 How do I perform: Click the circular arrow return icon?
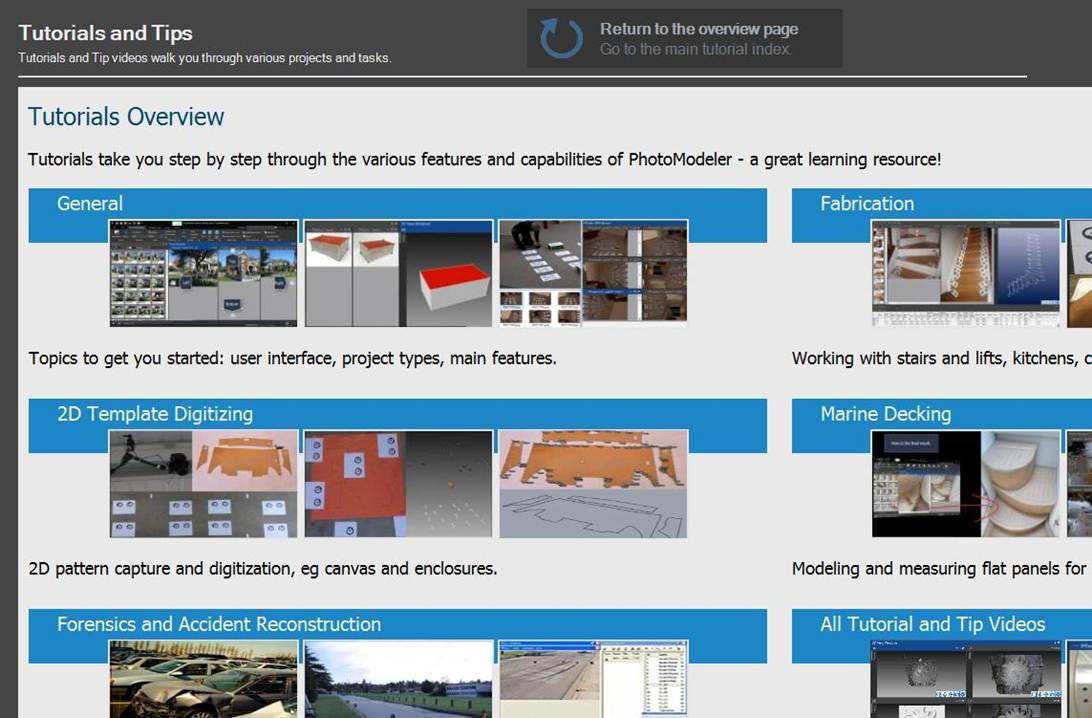pos(561,39)
